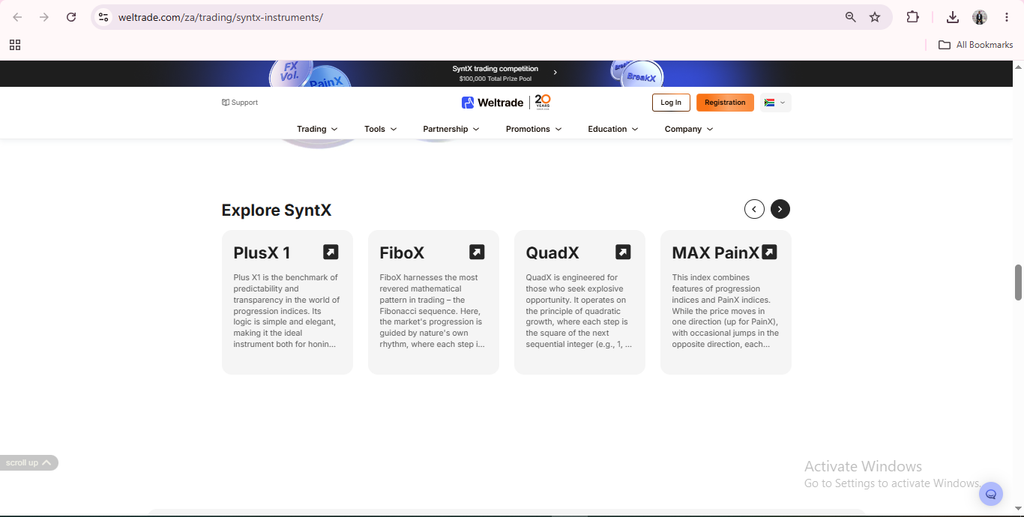The height and width of the screenshot is (517, 1024).
Task: Click the QuadX quadratic growth description
Action: point(579,311)
